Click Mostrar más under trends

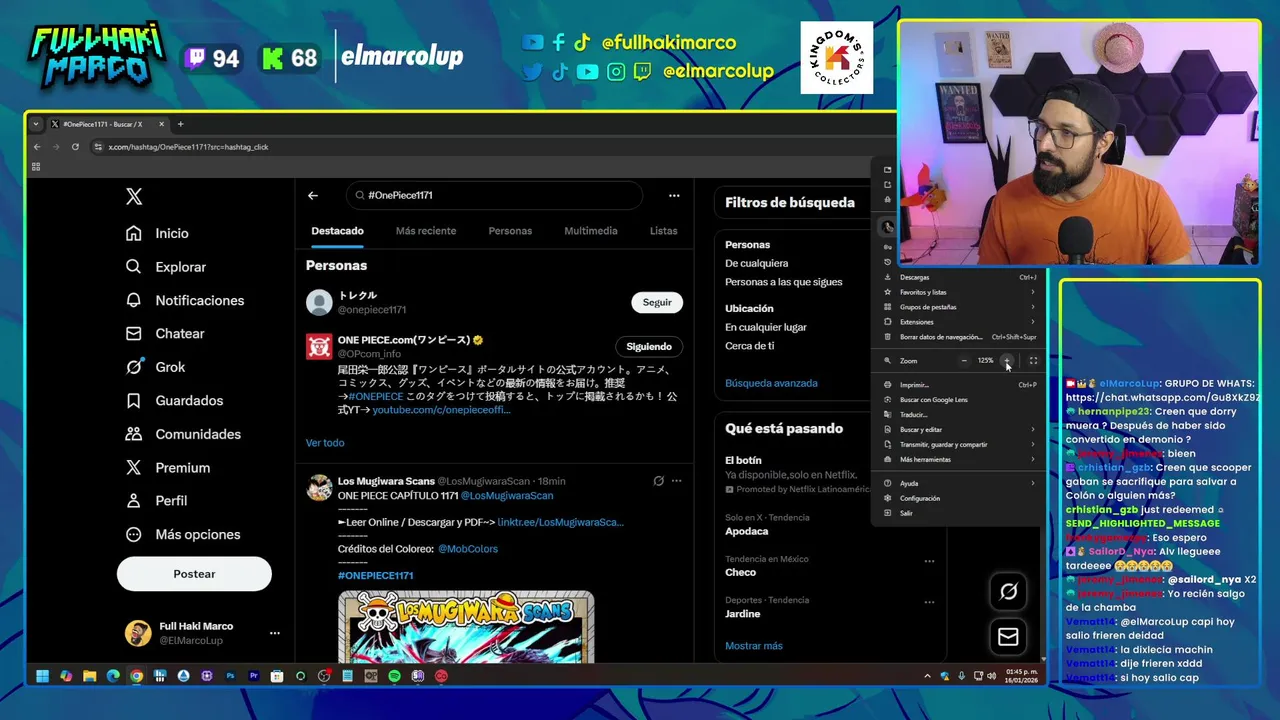point(754,646)
